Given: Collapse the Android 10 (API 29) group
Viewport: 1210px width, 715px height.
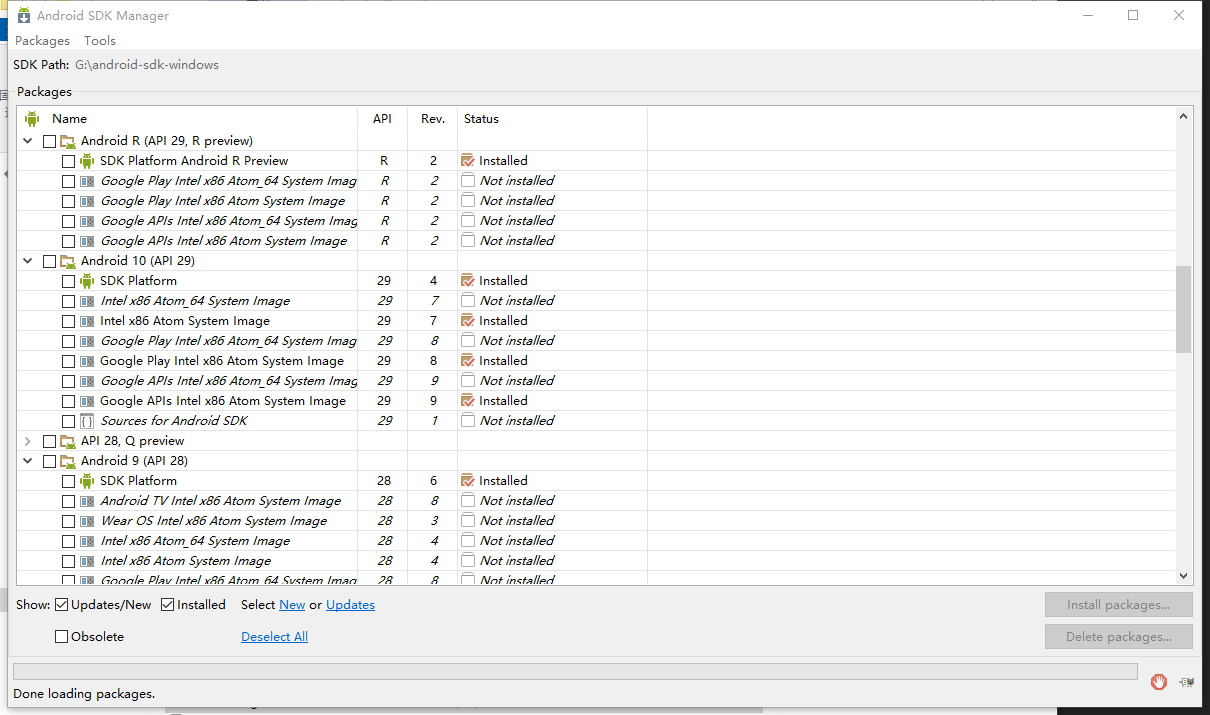Looking at the screenshot, I should click(x=28, y=261).
